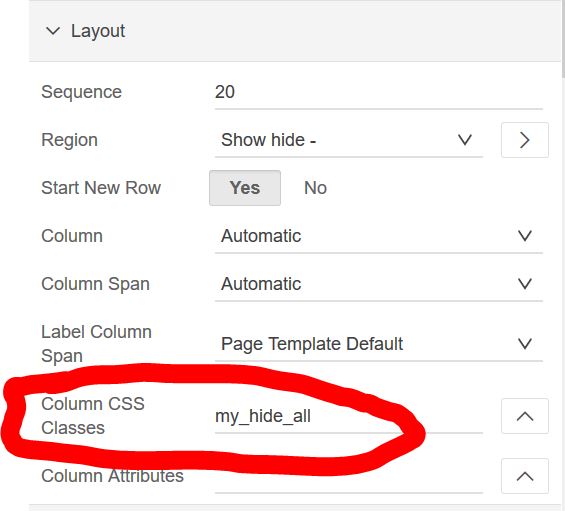Click the Column CSS Classes text field
Screen dimensions: 565x511
348,416
